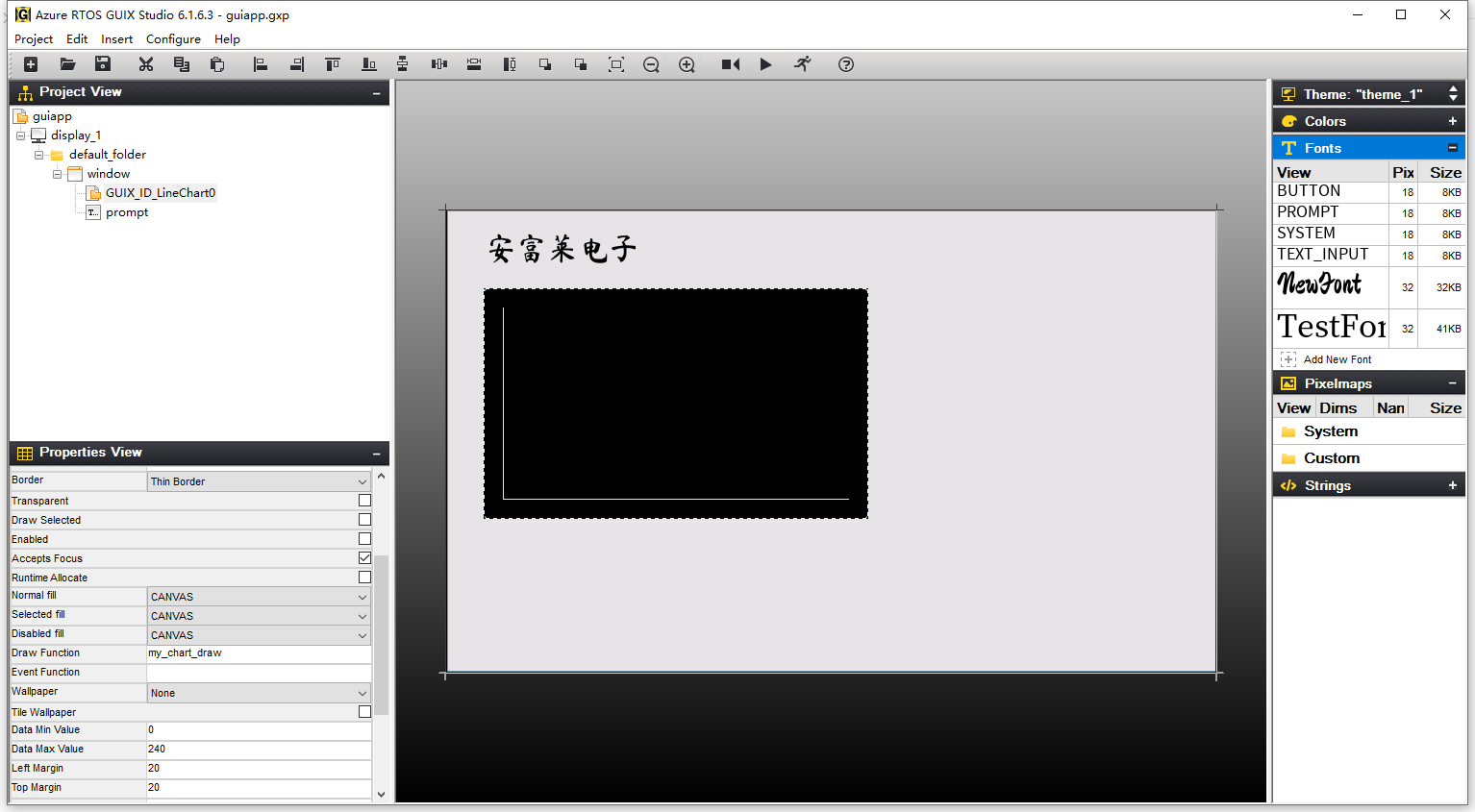Enable the Tile Wallpaper checkbox

click(364, 712)
